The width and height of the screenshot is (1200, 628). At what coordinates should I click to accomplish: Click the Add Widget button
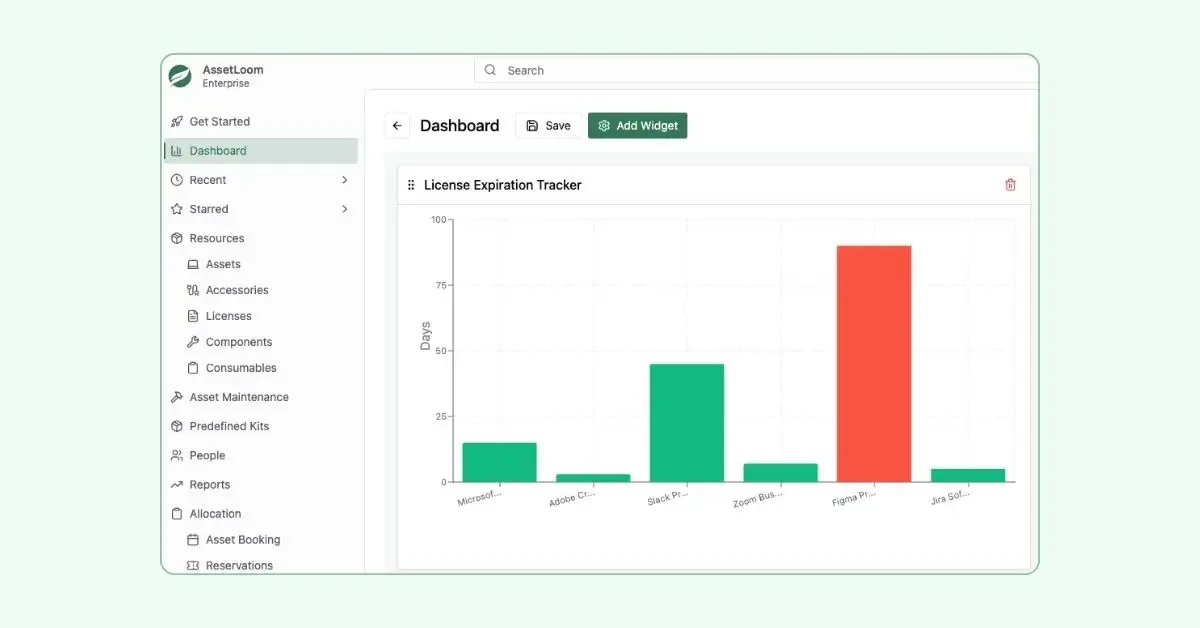pyautogui.click(x=637, y=126)
